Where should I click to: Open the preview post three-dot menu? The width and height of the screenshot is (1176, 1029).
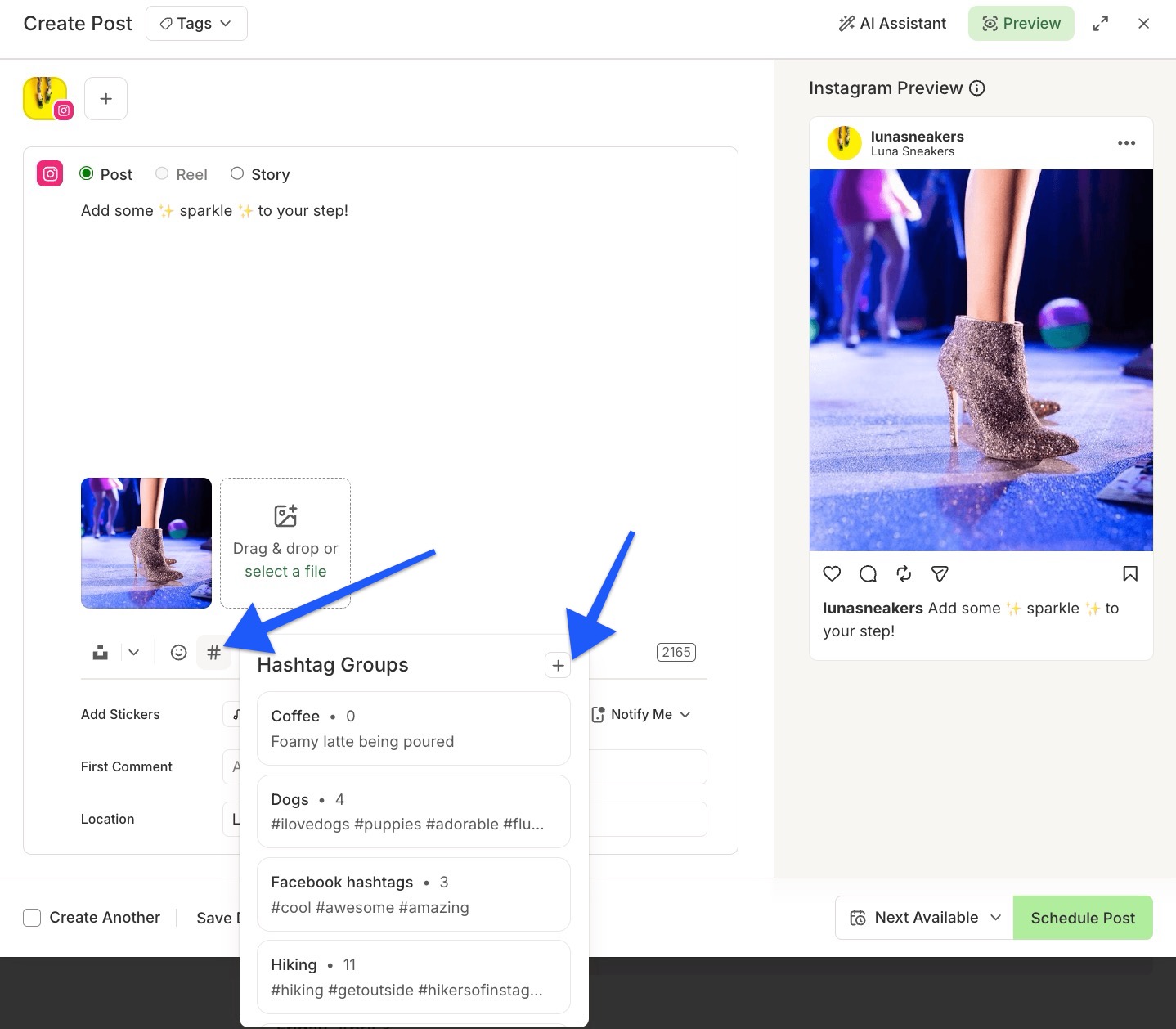click(1126, 143)
